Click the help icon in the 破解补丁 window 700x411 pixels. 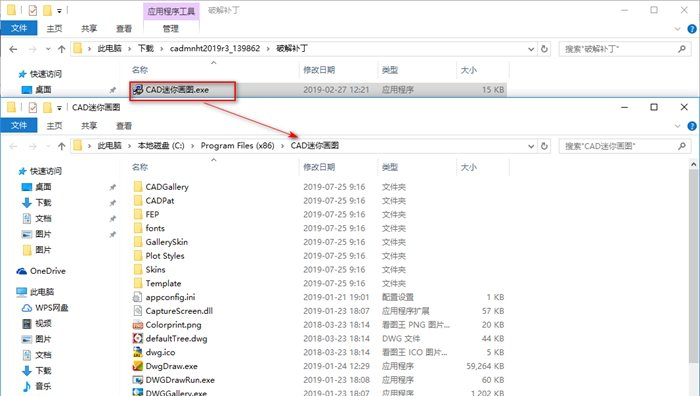(x=692, y=29)
